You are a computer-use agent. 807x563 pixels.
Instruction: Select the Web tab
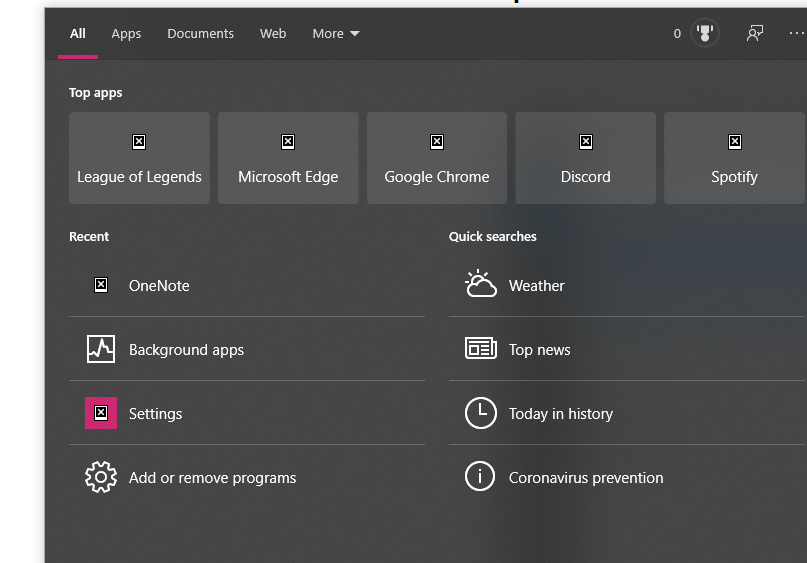[x=273, y=34]
